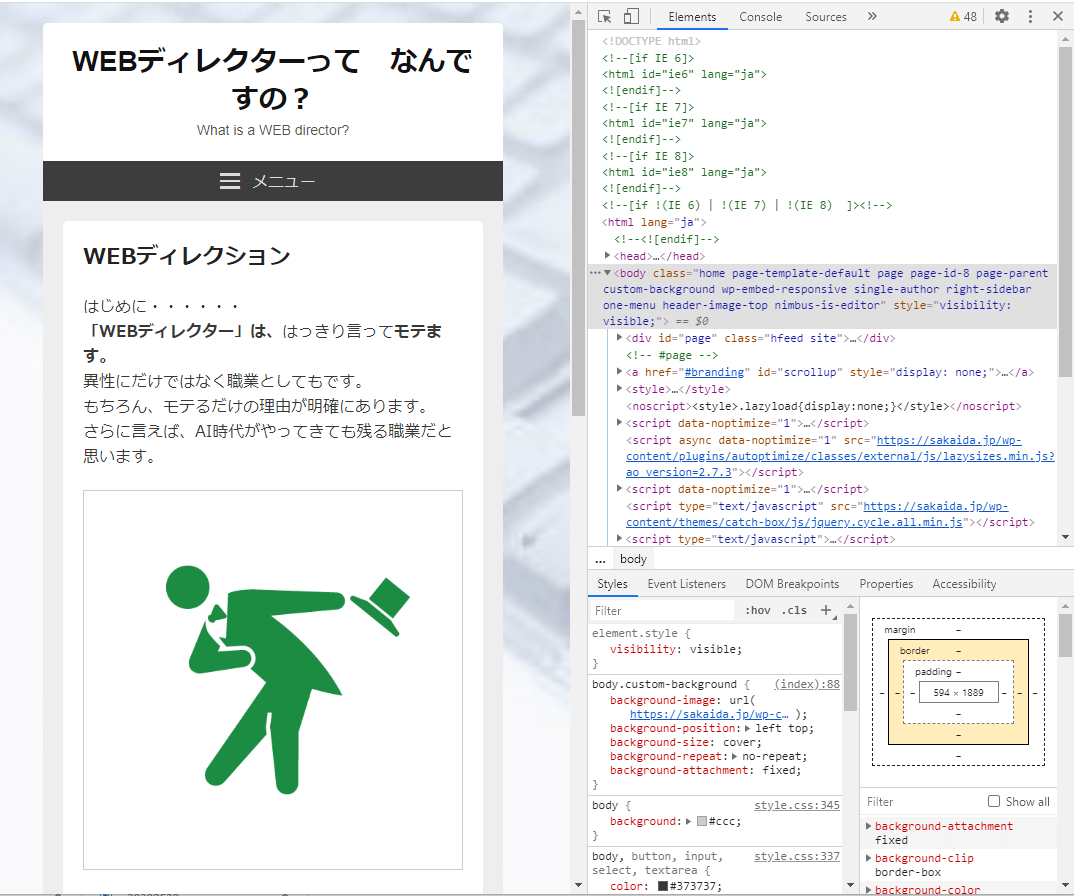Switch to the Sources tab

tap(825, 17)
